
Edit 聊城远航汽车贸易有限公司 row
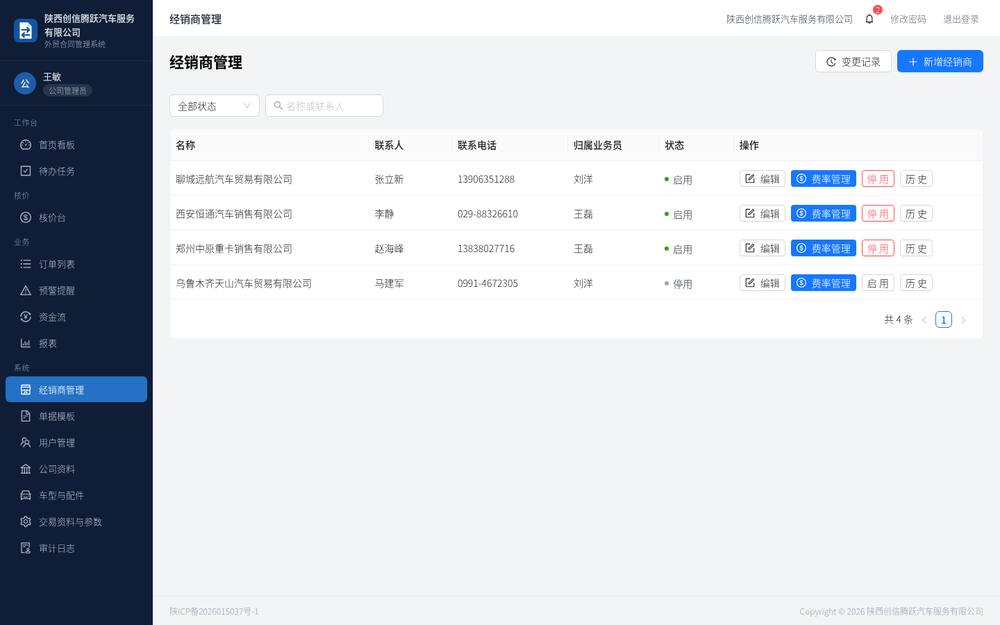point(762,179)
